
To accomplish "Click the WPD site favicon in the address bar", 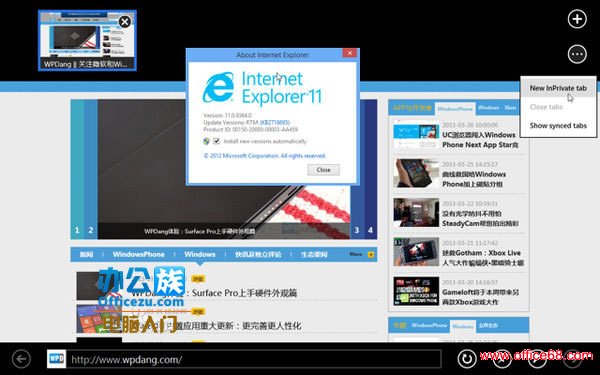I will click(57, 359).
